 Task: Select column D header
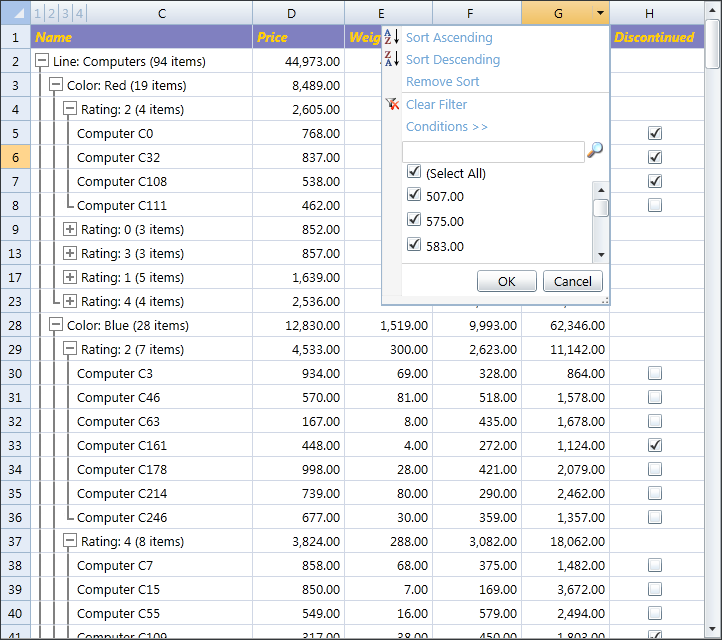(298, 13)
